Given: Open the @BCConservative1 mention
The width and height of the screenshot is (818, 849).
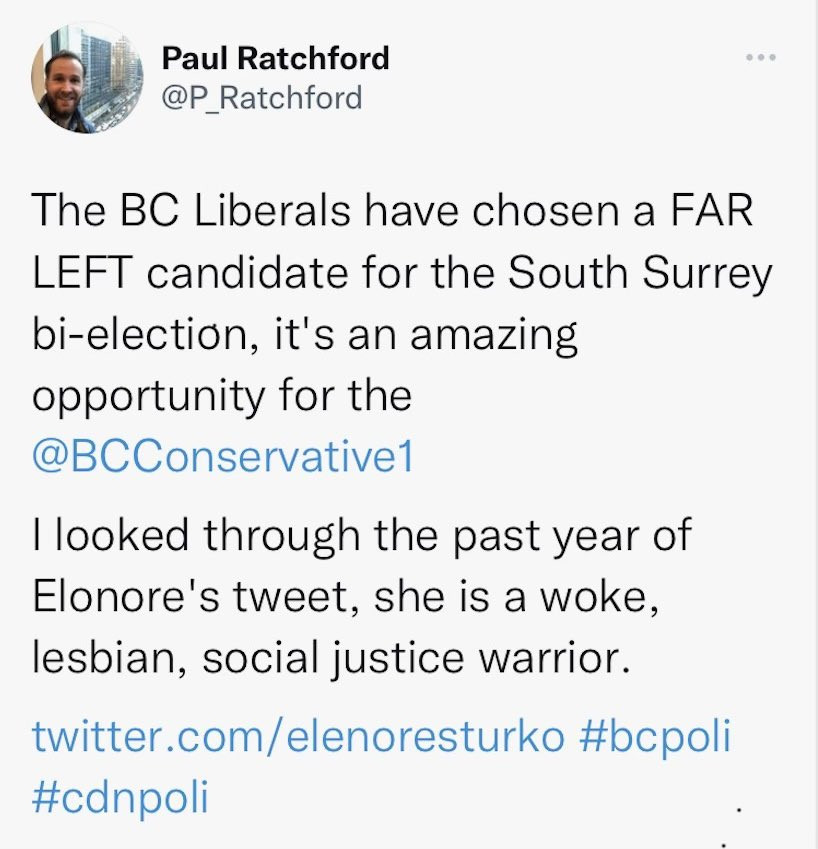Looking at the screenshot, I should (x=223, y=456).
